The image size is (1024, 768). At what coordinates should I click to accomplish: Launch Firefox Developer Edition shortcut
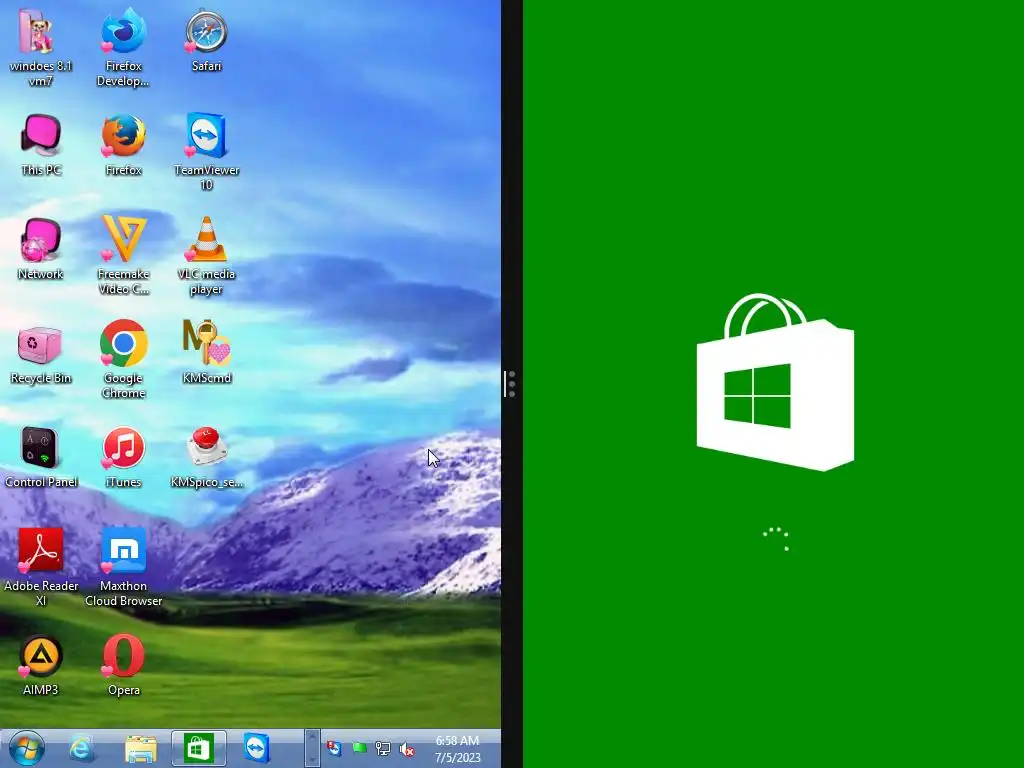pos(123,46)
